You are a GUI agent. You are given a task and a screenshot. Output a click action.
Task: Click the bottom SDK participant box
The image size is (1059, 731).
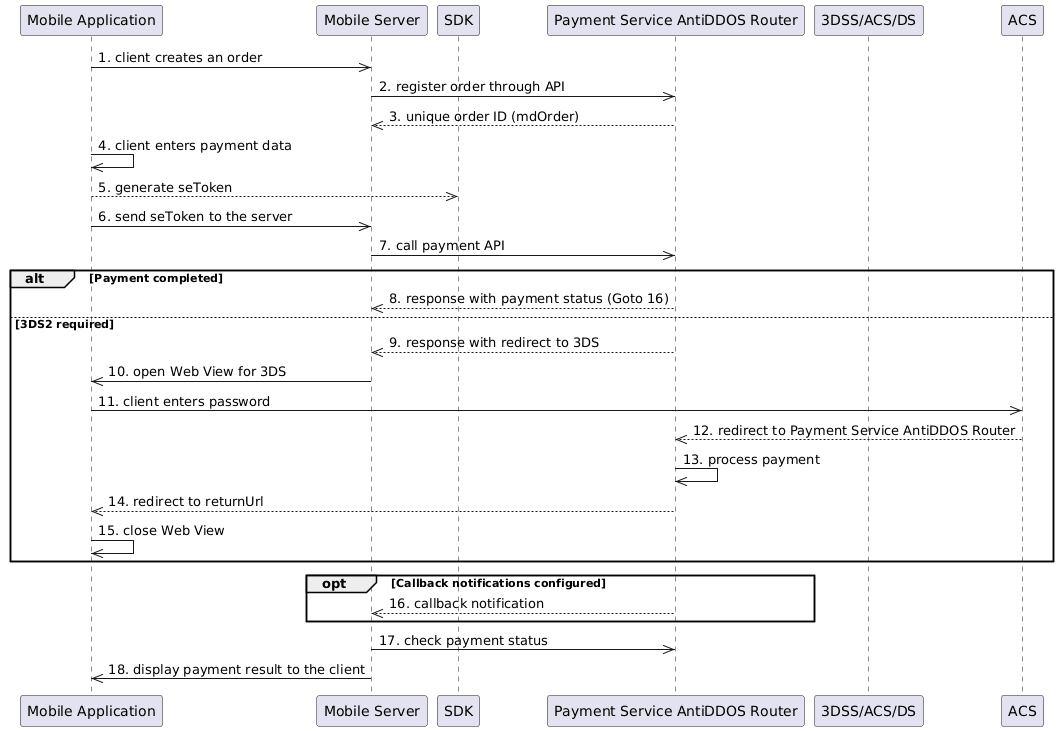pyautogui.click(x=458, y=711)
